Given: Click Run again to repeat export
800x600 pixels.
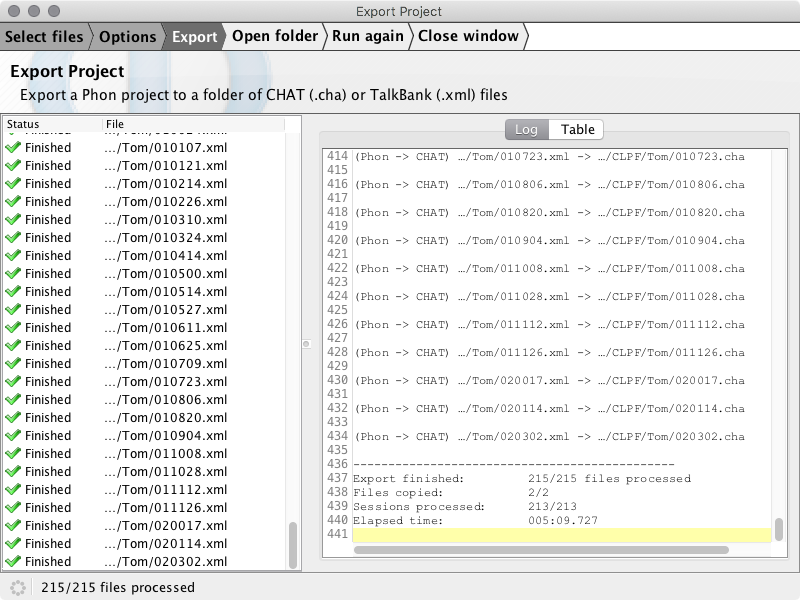Looking at the screenshot, I should tap(368, 36).
